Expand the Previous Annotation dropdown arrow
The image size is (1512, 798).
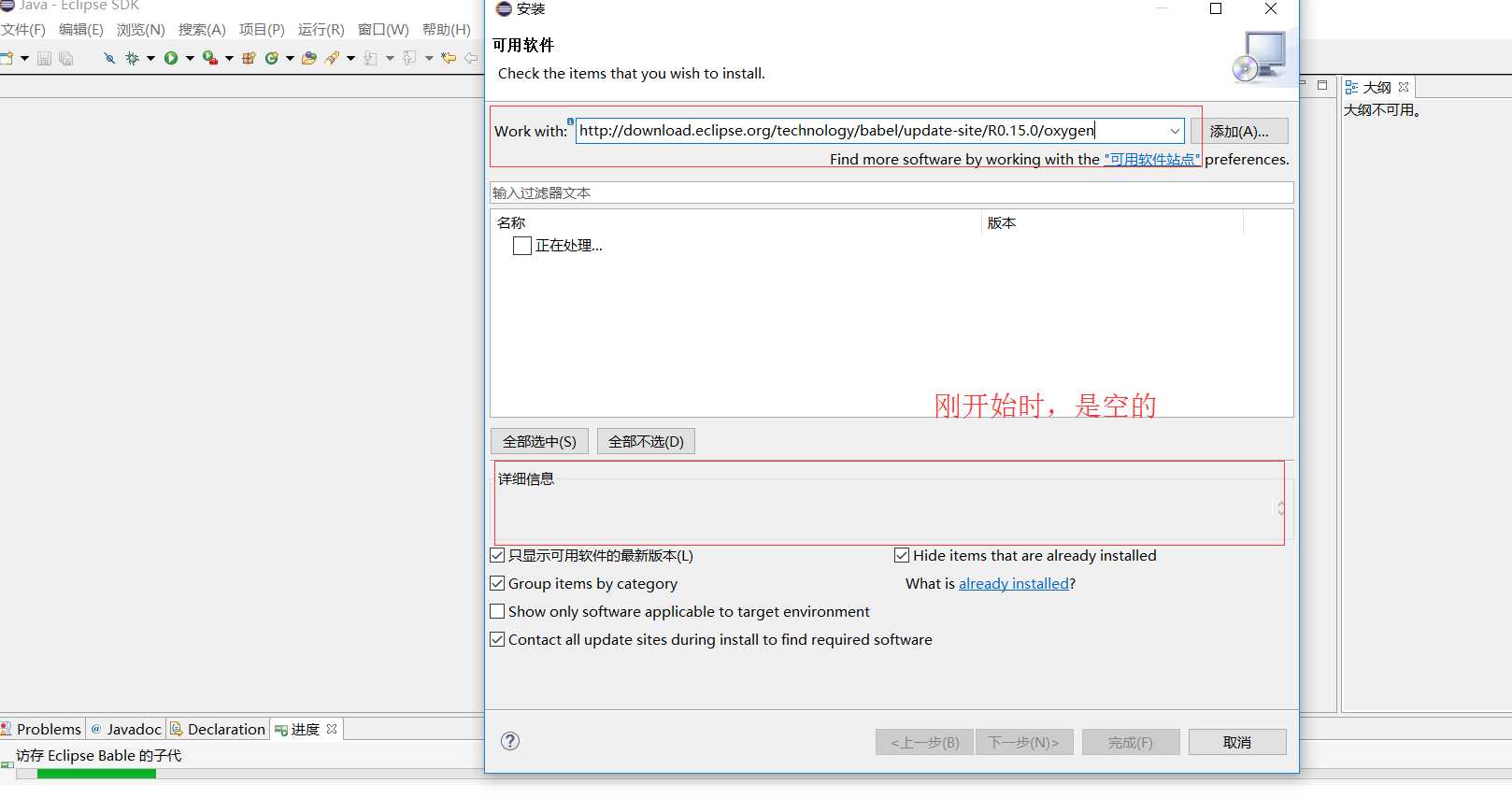(429, 58)
